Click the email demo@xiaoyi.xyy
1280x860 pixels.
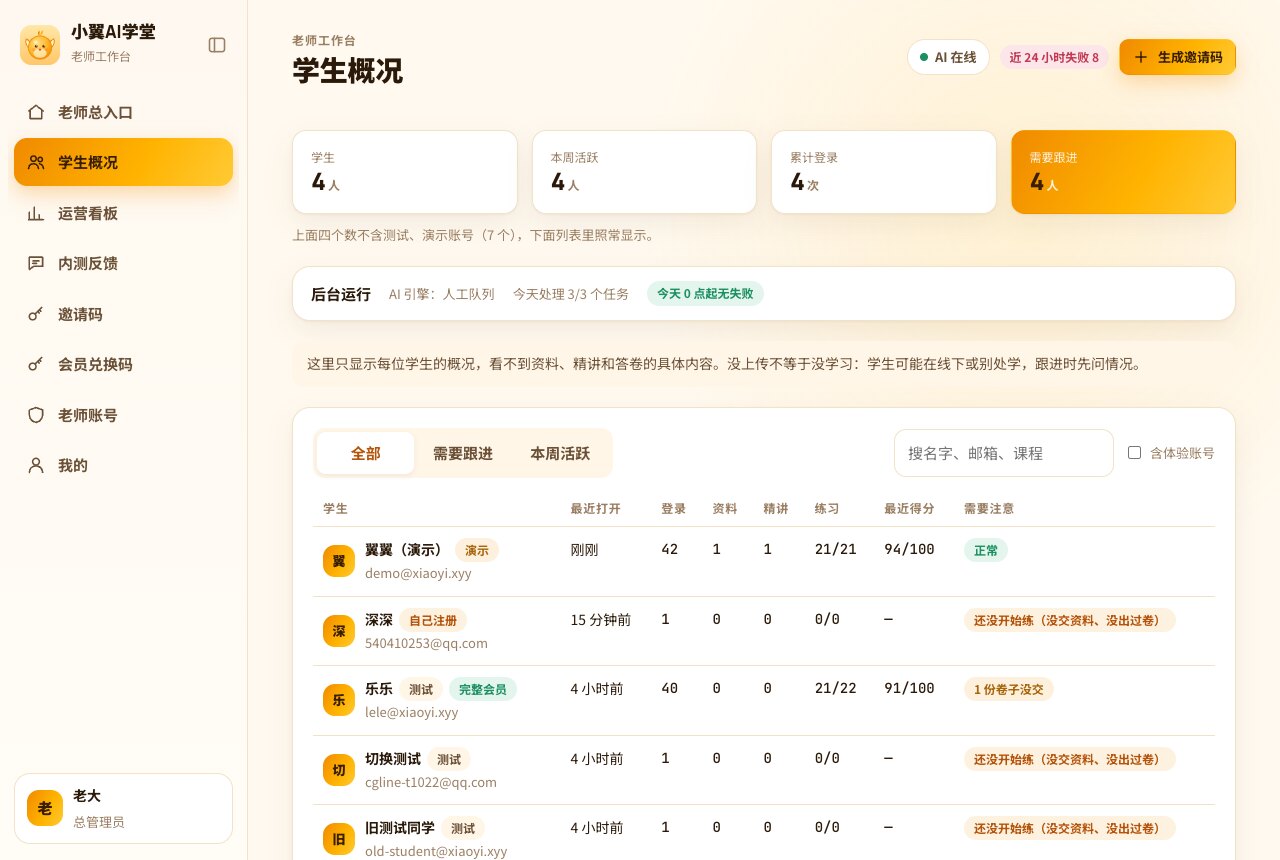pos(418,573)
